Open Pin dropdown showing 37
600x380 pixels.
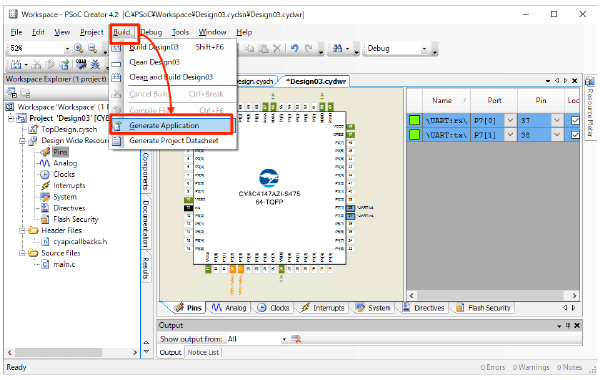(557, 121)
